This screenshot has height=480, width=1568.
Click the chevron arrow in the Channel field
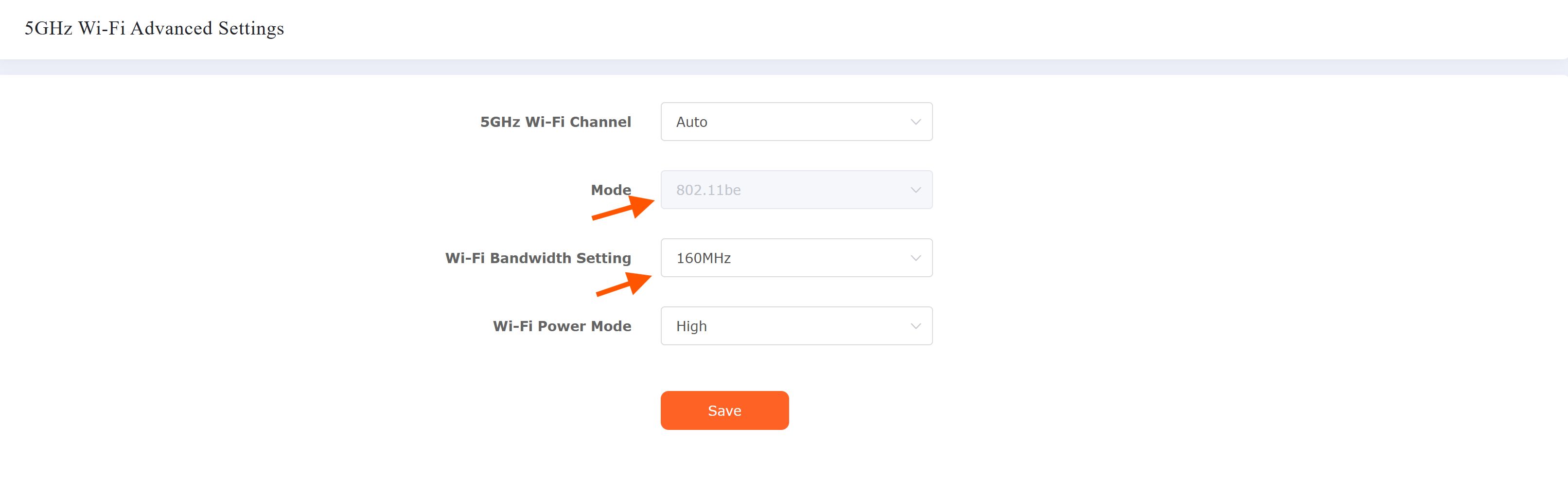point(916,122)
